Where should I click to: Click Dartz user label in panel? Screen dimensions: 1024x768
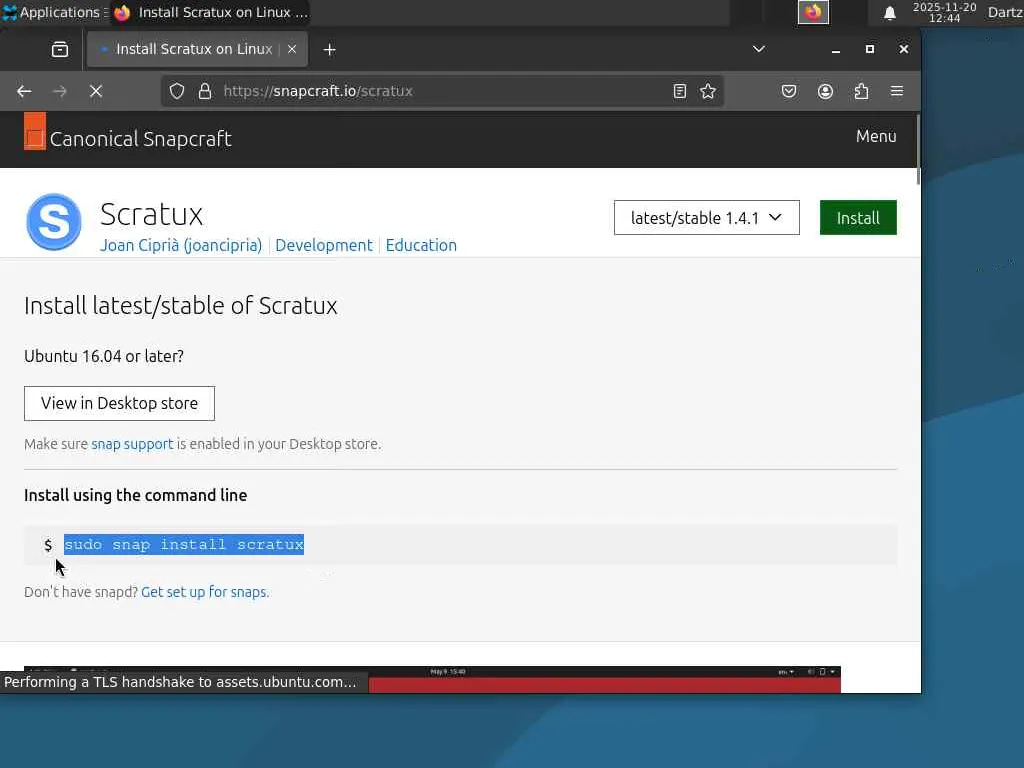click(x=1004, y=12)
